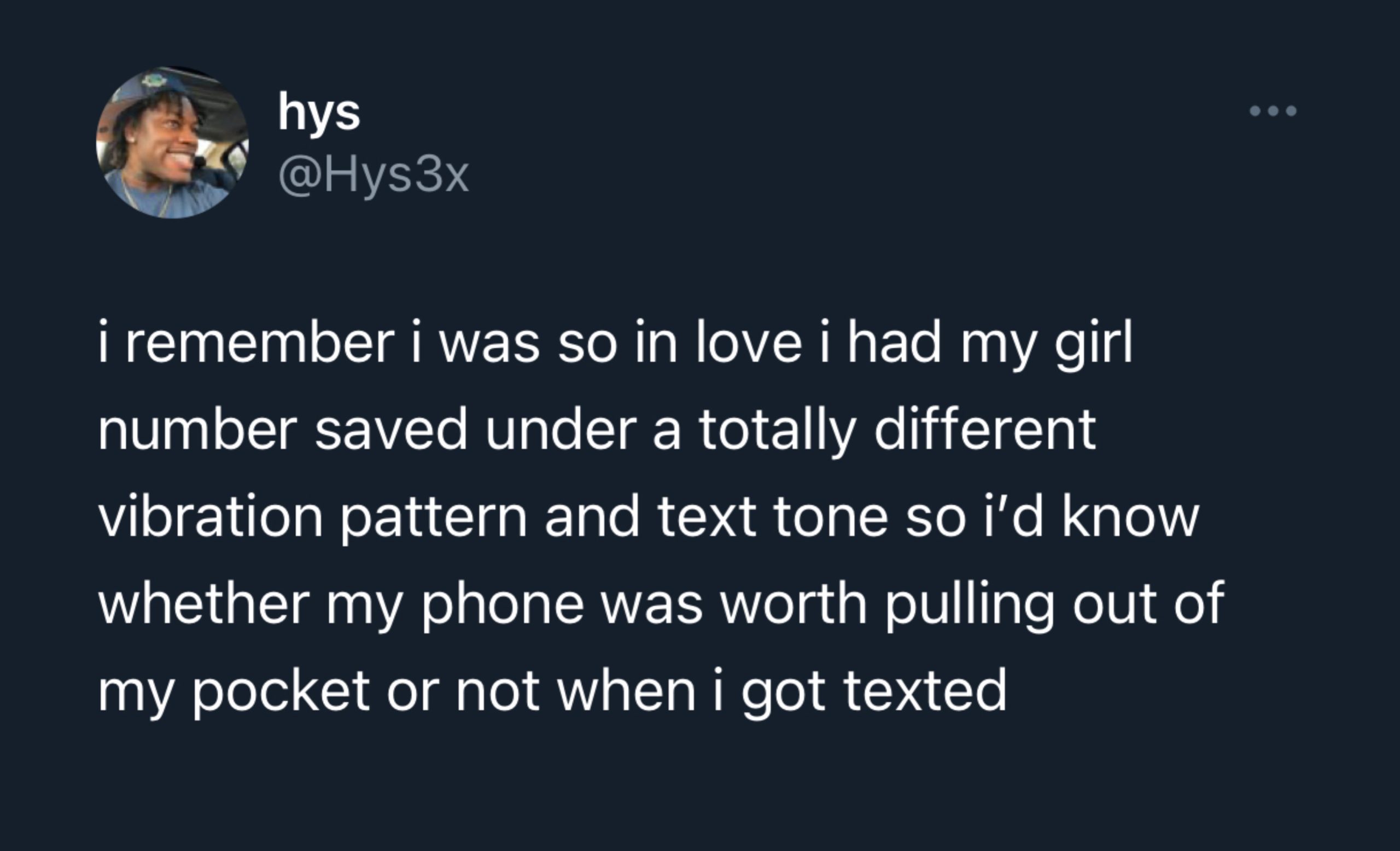Click the word "different" in the tweet

tap(985, 429)
